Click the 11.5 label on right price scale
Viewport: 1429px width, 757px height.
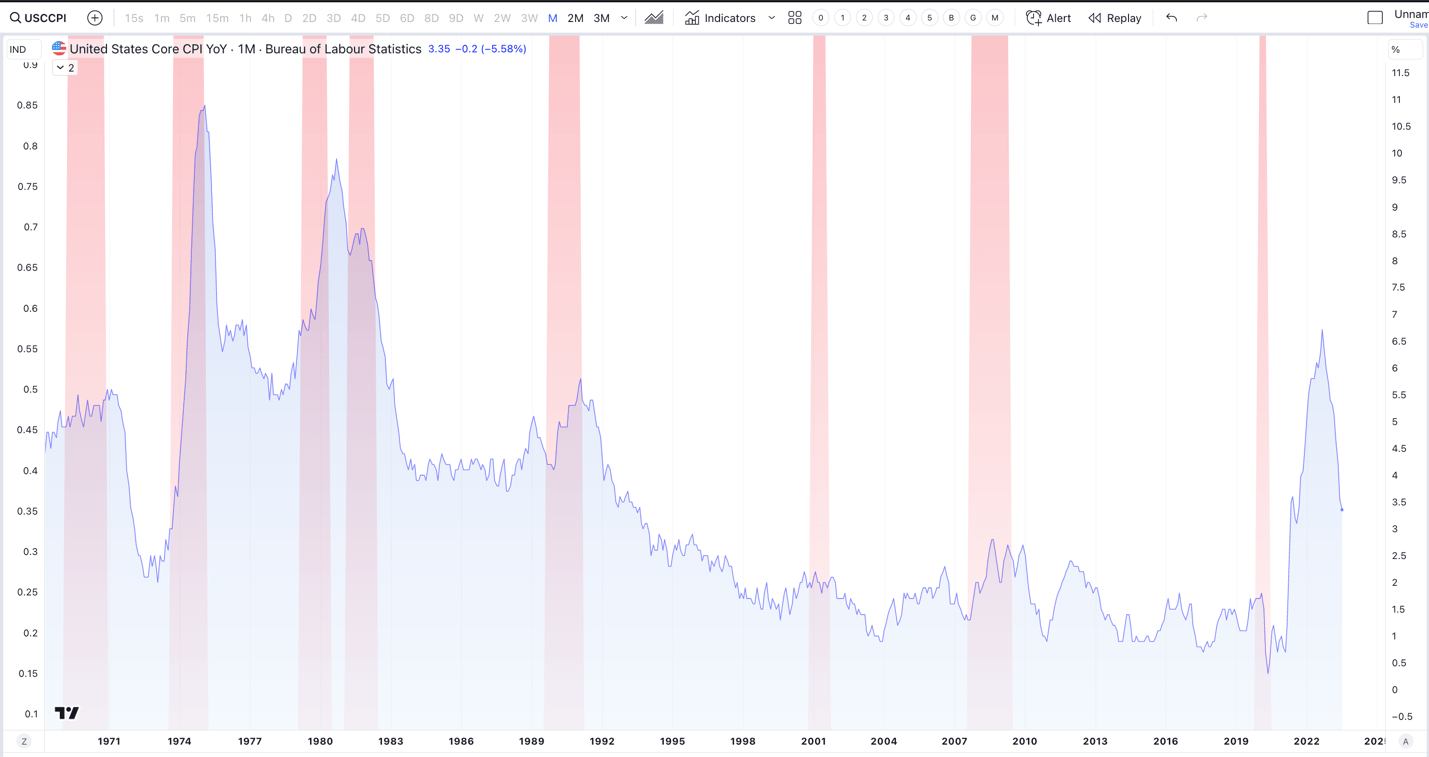click(1400, 73)
